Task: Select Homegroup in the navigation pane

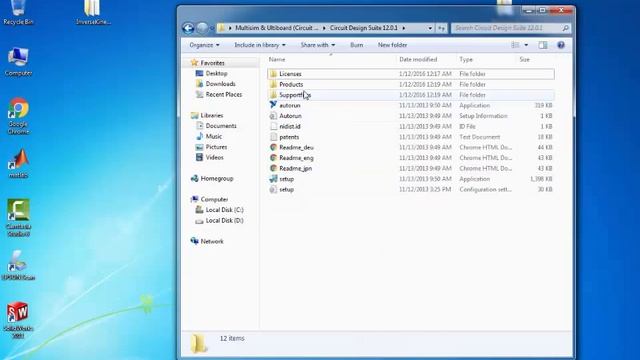Action: tap(217, 178)
